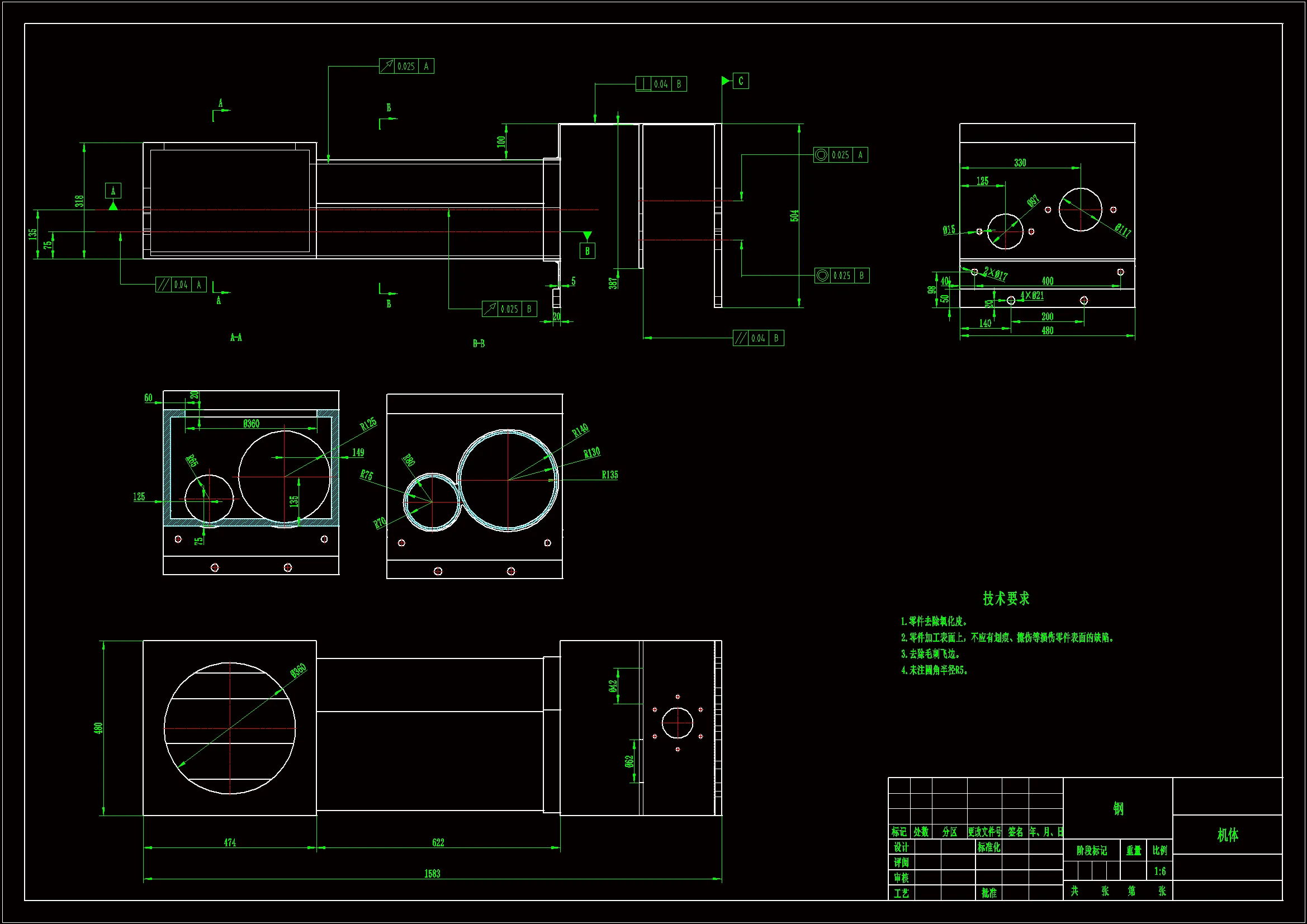
Task: Click the 1:6 scale value cell
Action: (x=1159, y=871)
